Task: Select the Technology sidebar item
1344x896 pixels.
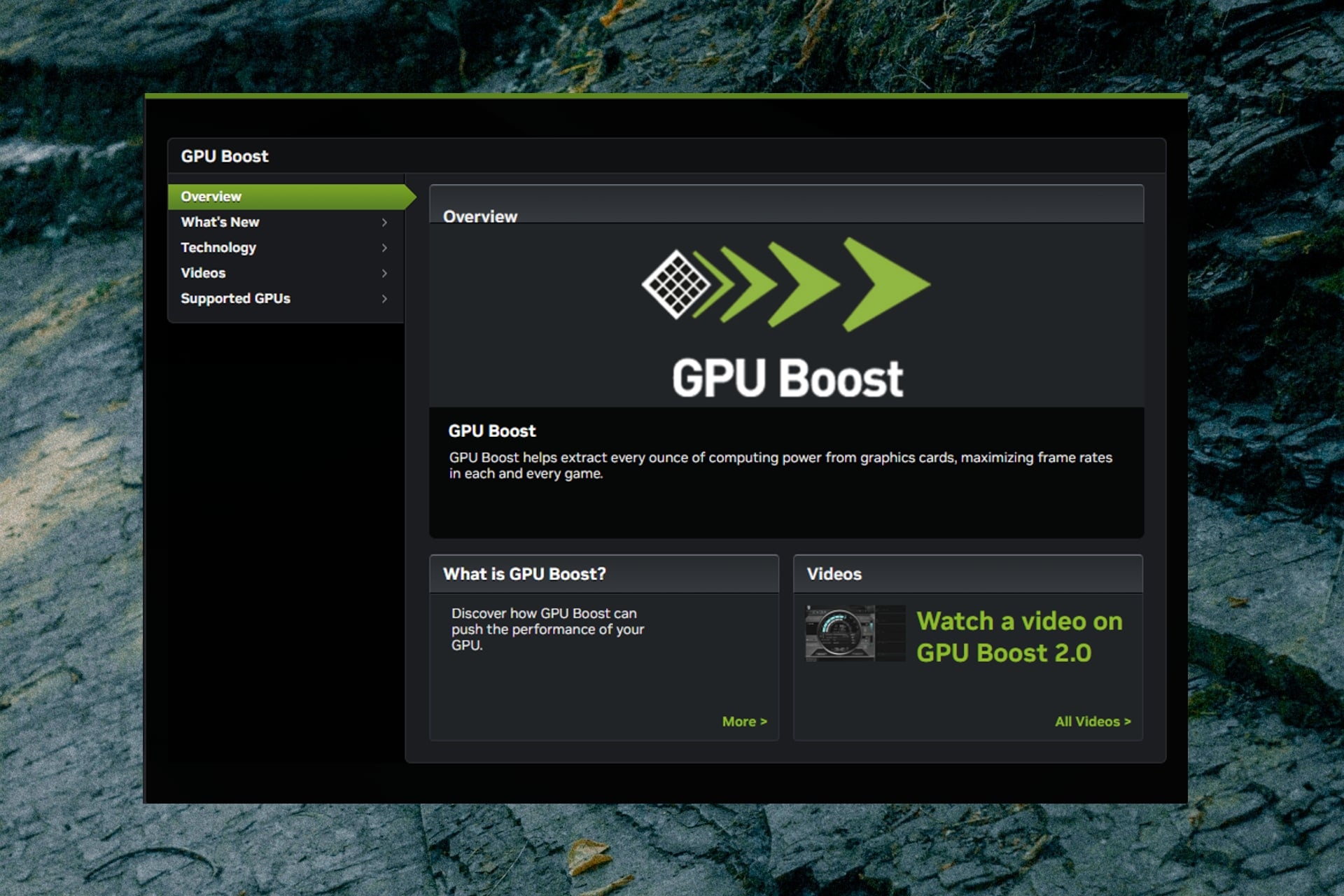Action: (x=218, y=247)
